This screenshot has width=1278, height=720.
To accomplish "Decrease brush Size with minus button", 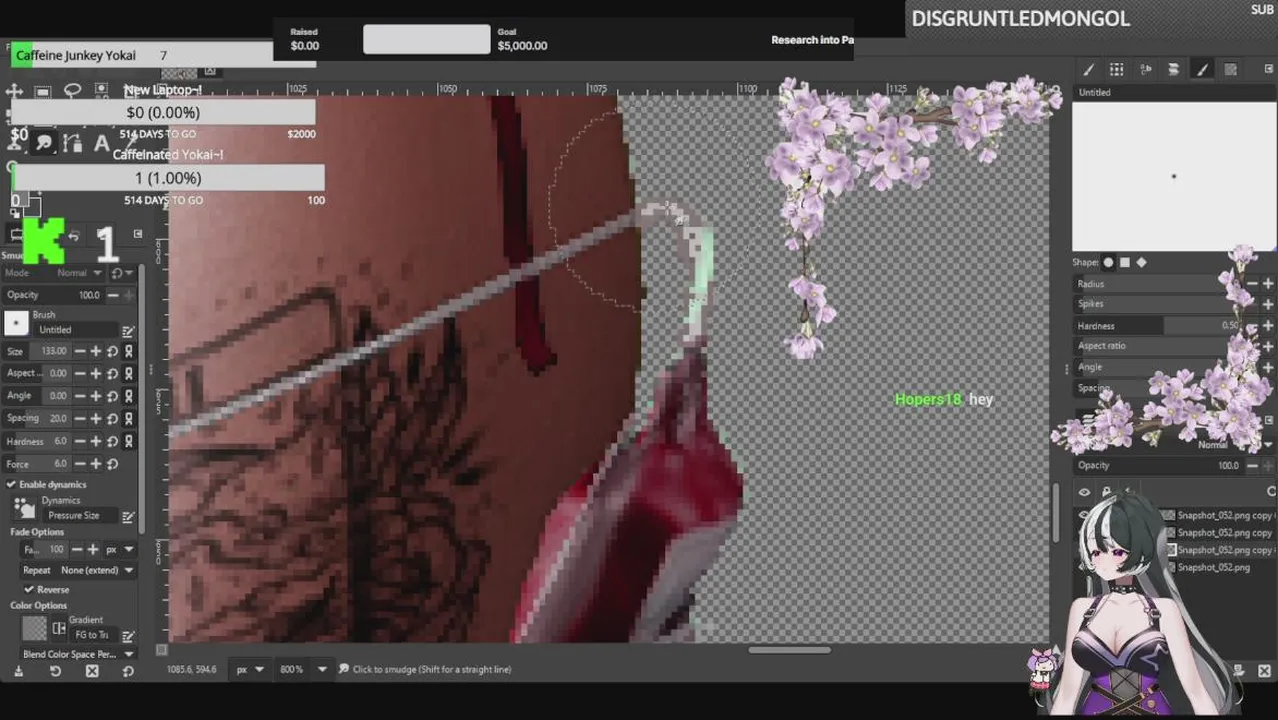I will (80, 351).
